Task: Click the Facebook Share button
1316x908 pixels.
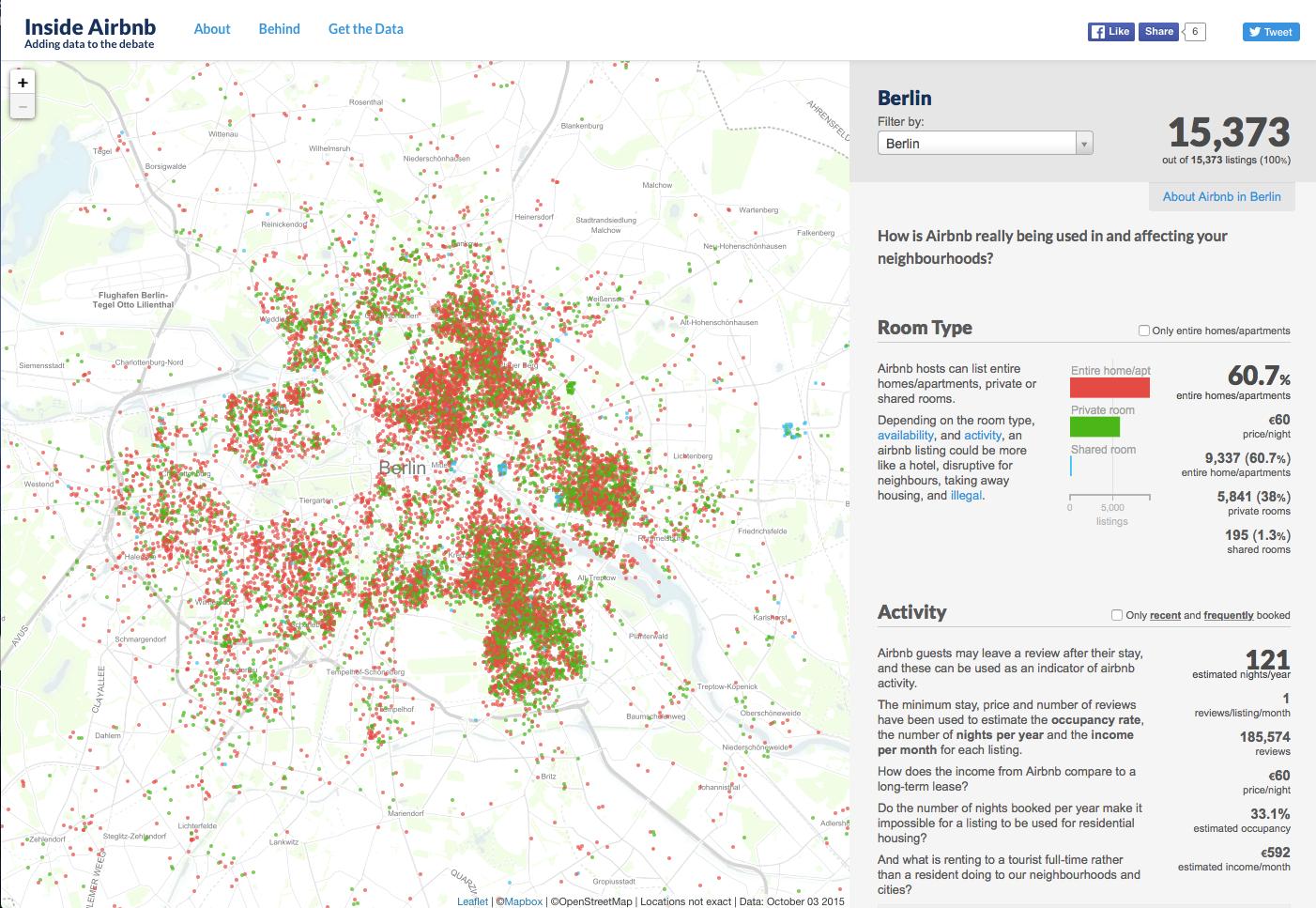Action: coord(1158,32)
